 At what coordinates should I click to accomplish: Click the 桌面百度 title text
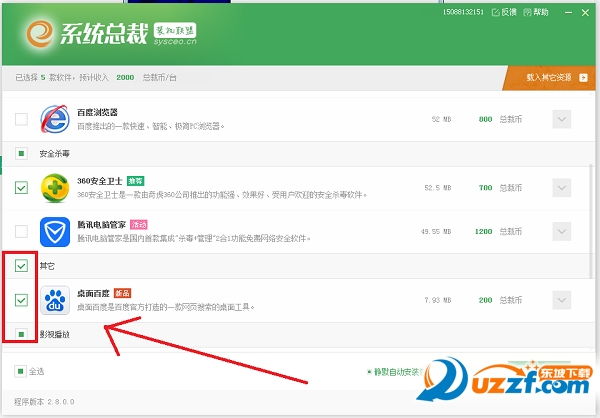(x=93, y=293)
